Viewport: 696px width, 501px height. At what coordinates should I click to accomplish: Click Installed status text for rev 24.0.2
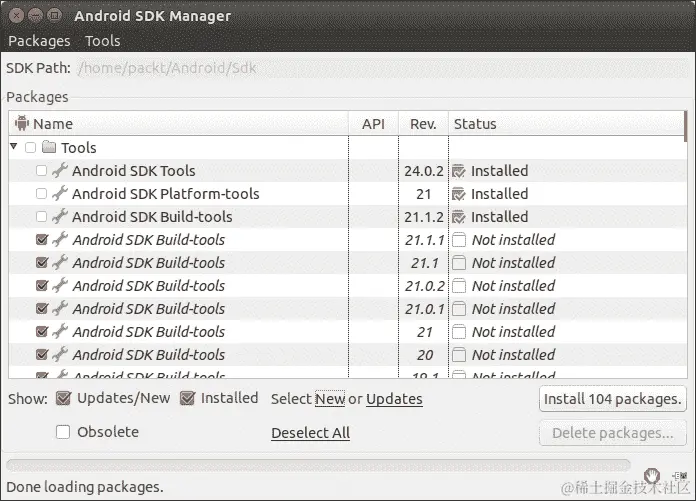[499, 171]
